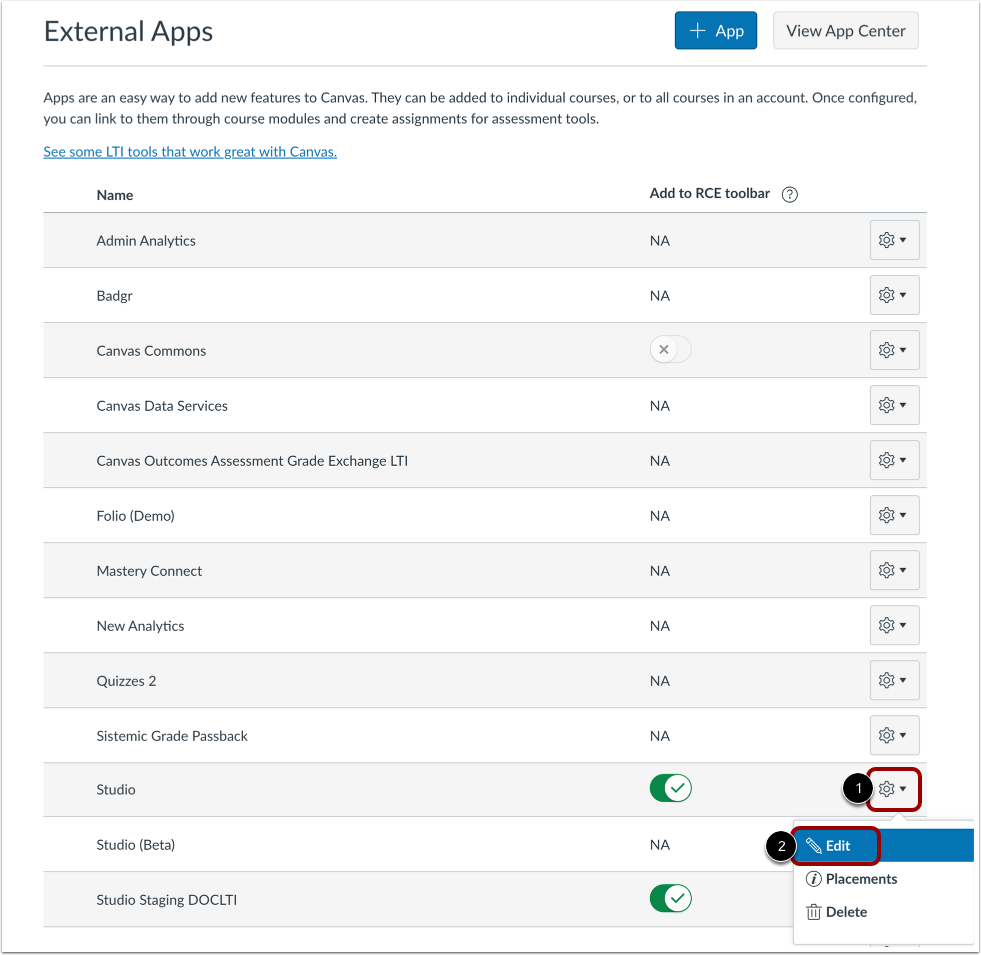Screen dimensions: 981x955
Task: Disable Studio's RCE toolbar toggle
Action: coord(670,788)
